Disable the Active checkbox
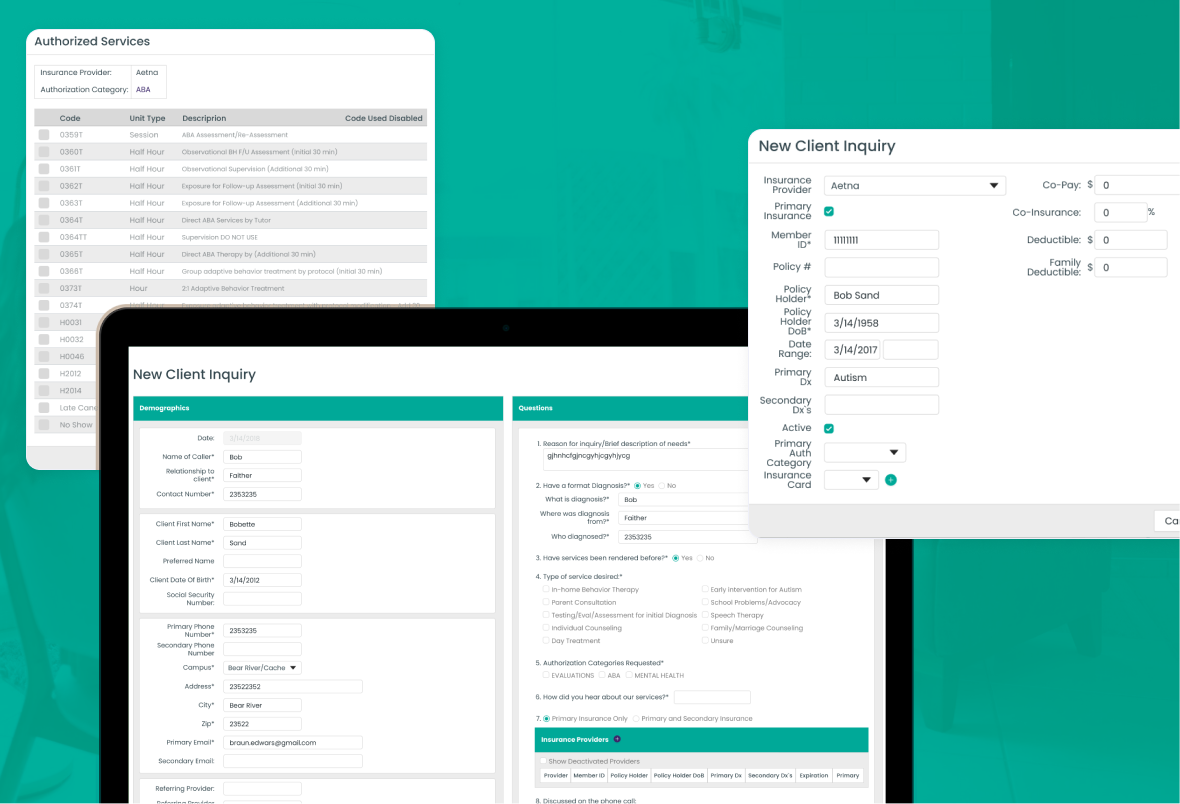The height and width of the screenshot is (804, 1180). pyautogui.click(x=828, y=427)
